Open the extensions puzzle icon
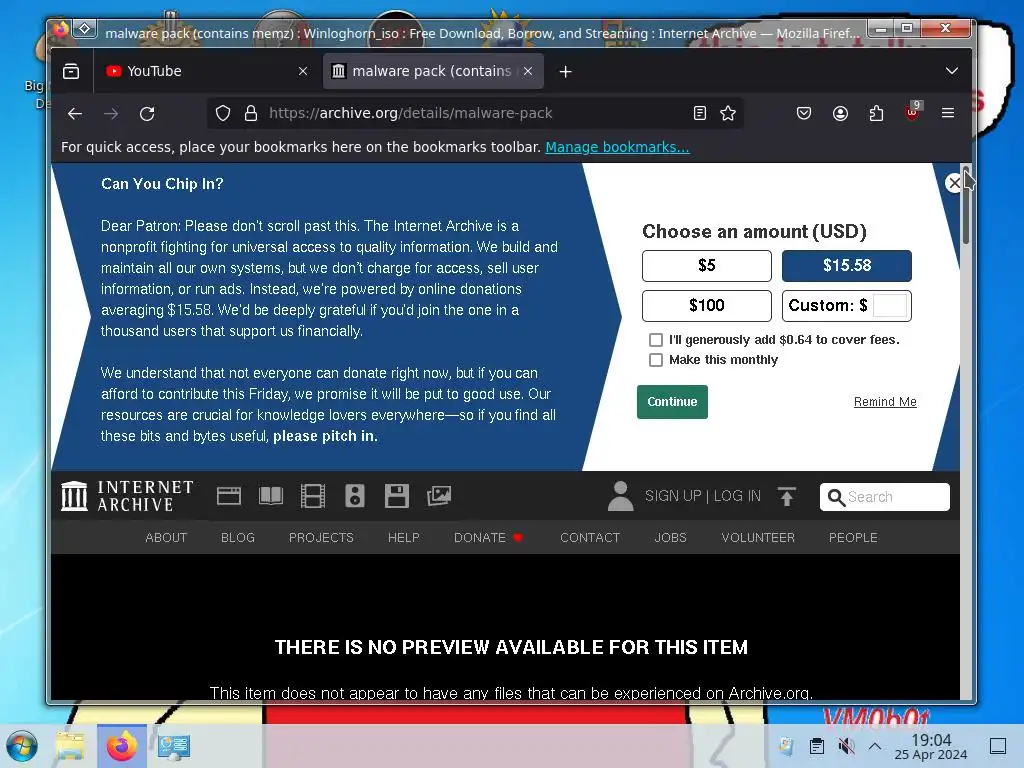 pyautogui.click(x=876, y=114)
